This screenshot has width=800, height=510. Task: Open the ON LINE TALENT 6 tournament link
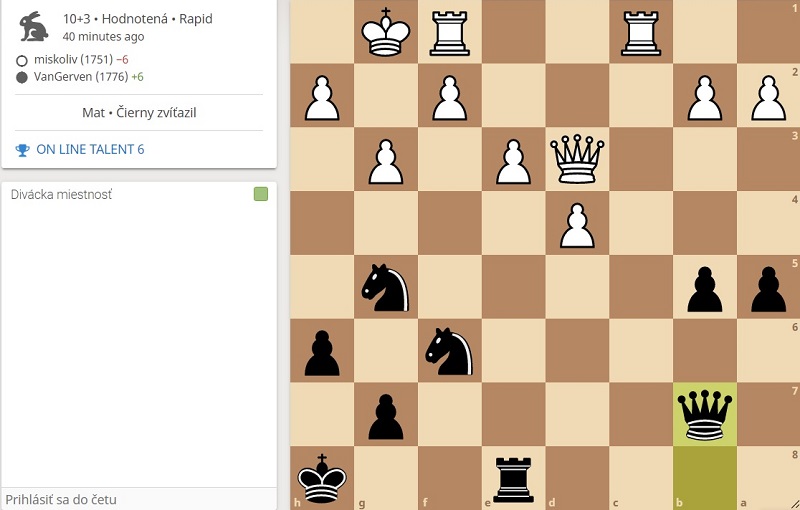[x=90, y=149]
